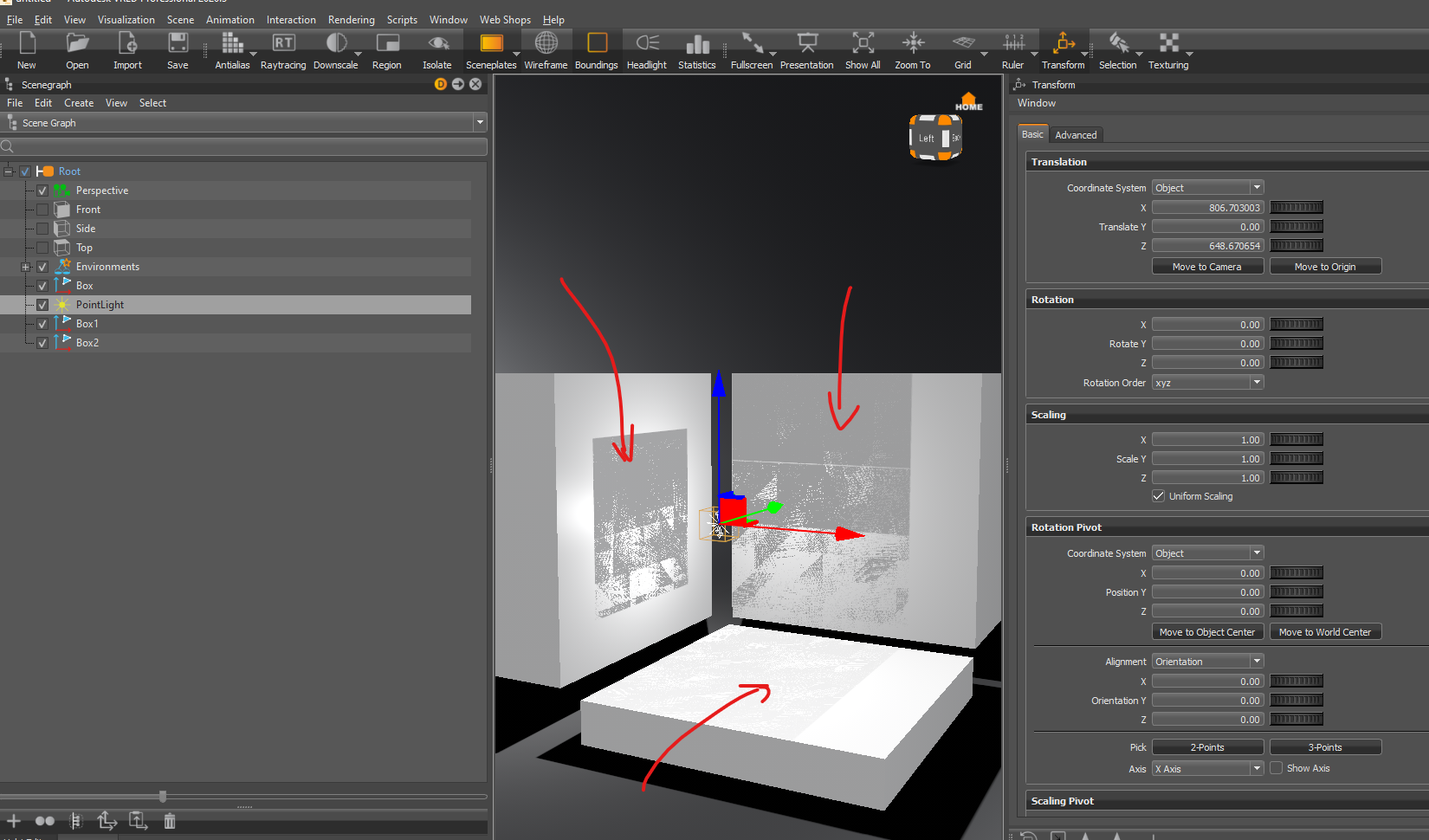Open the X Axis dropdown

[x=1207, y=769]
